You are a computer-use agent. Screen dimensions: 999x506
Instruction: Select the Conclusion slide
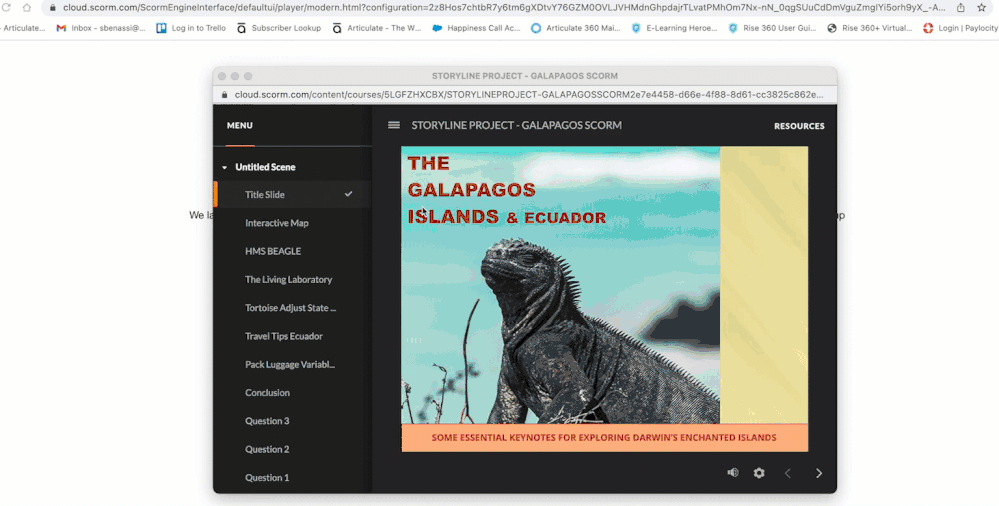267,393
